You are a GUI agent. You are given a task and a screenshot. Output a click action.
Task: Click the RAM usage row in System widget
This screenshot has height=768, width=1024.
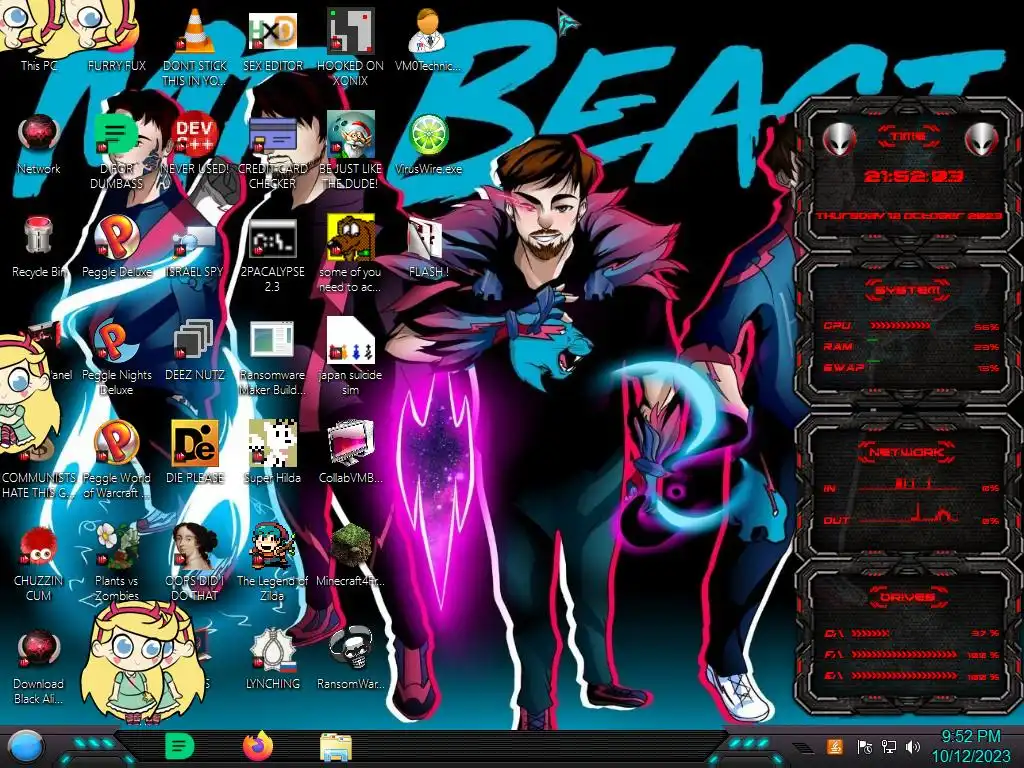click(x=911, y=347)
